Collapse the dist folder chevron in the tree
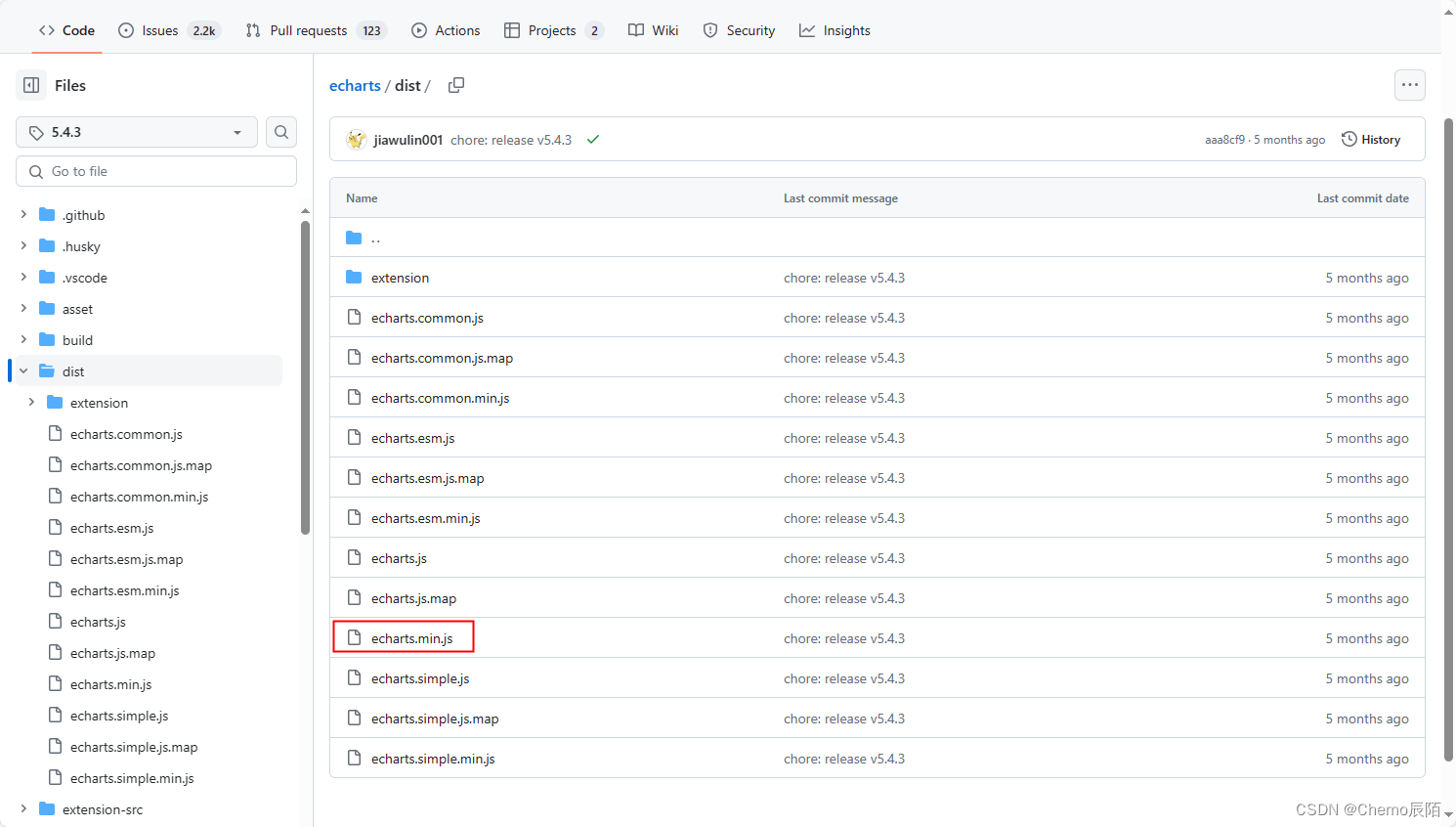The image size is (1456, 827). click(22, 370)
